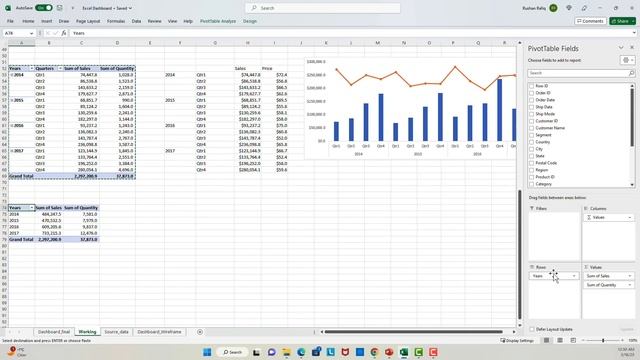Open the Tools gear dropdown in fields pane
The width and height of the screenshot is (640, 360).
(627, 60)
